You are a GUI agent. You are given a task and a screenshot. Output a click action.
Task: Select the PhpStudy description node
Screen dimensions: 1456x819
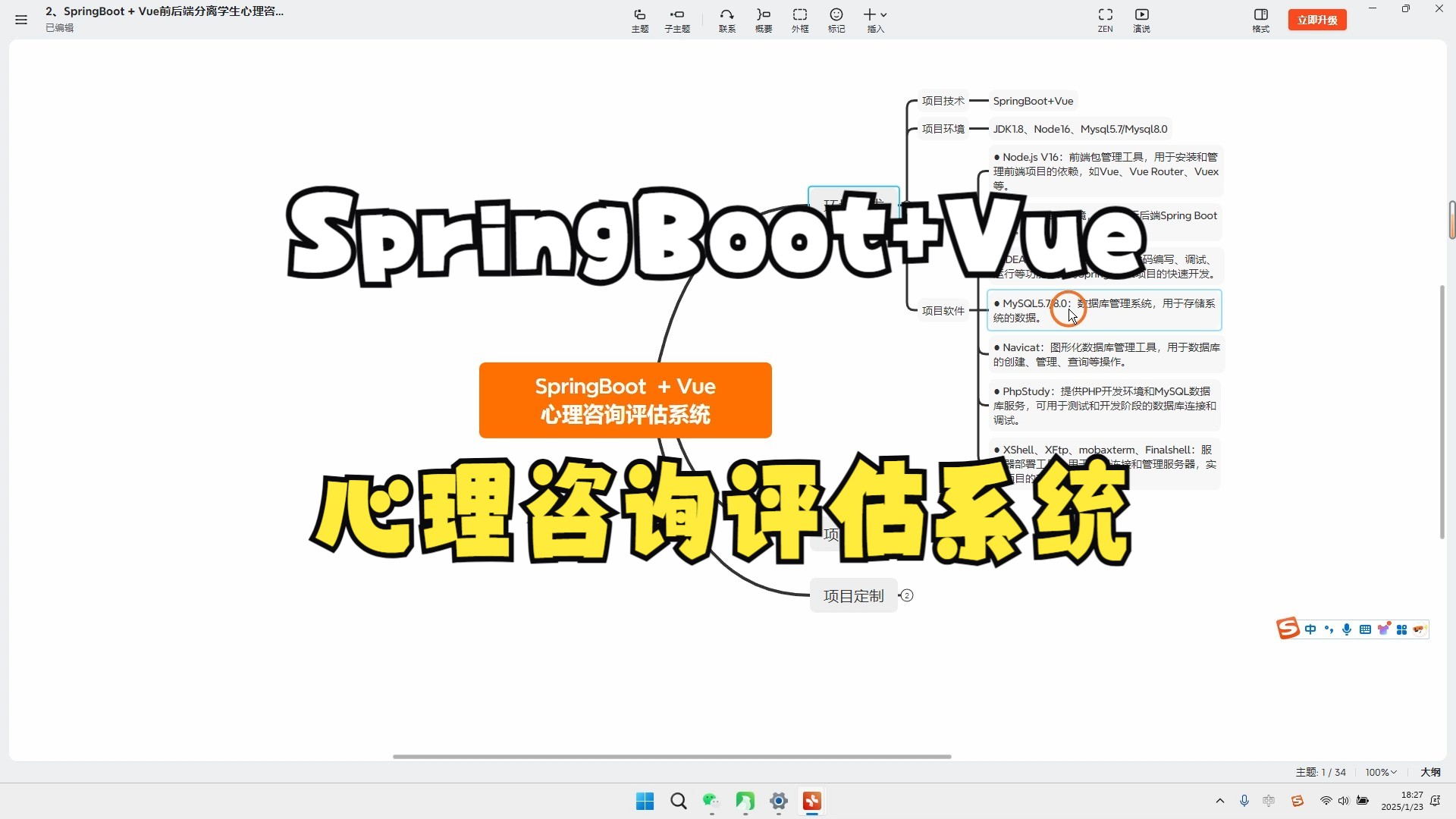[x=1104, y=406]
